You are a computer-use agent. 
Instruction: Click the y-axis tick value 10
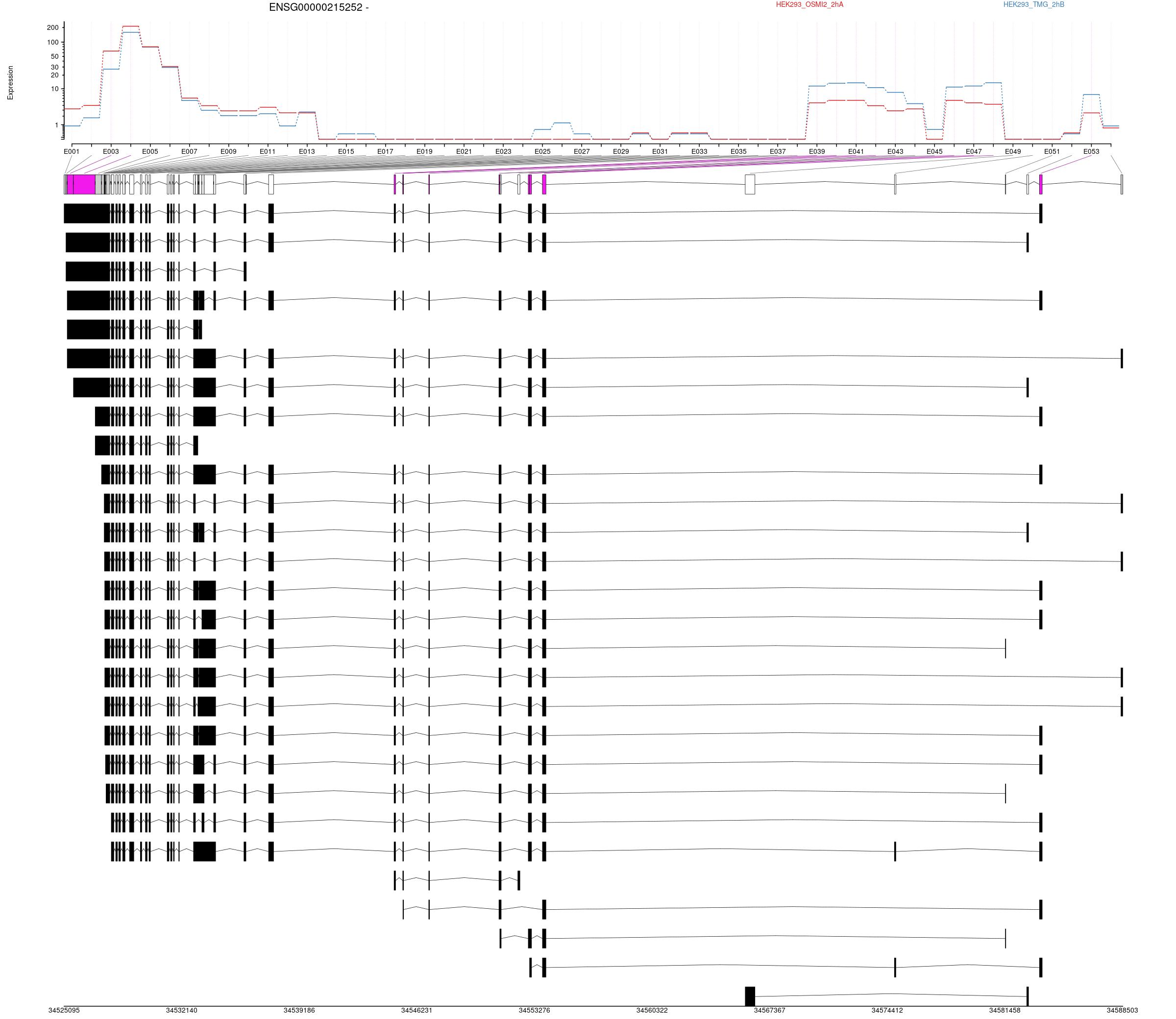point(54,89)
